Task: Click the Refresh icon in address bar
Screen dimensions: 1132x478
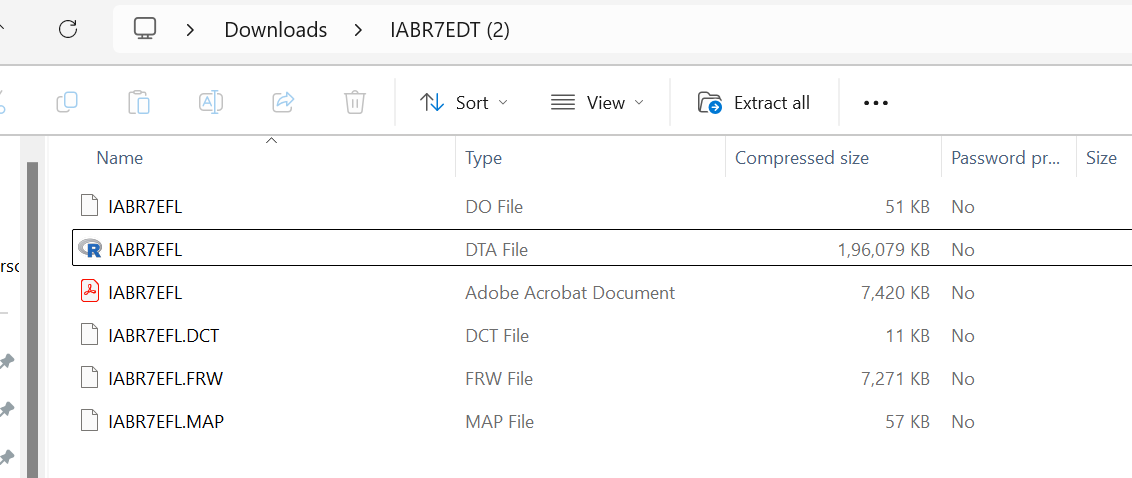Action: coord(68,29)
